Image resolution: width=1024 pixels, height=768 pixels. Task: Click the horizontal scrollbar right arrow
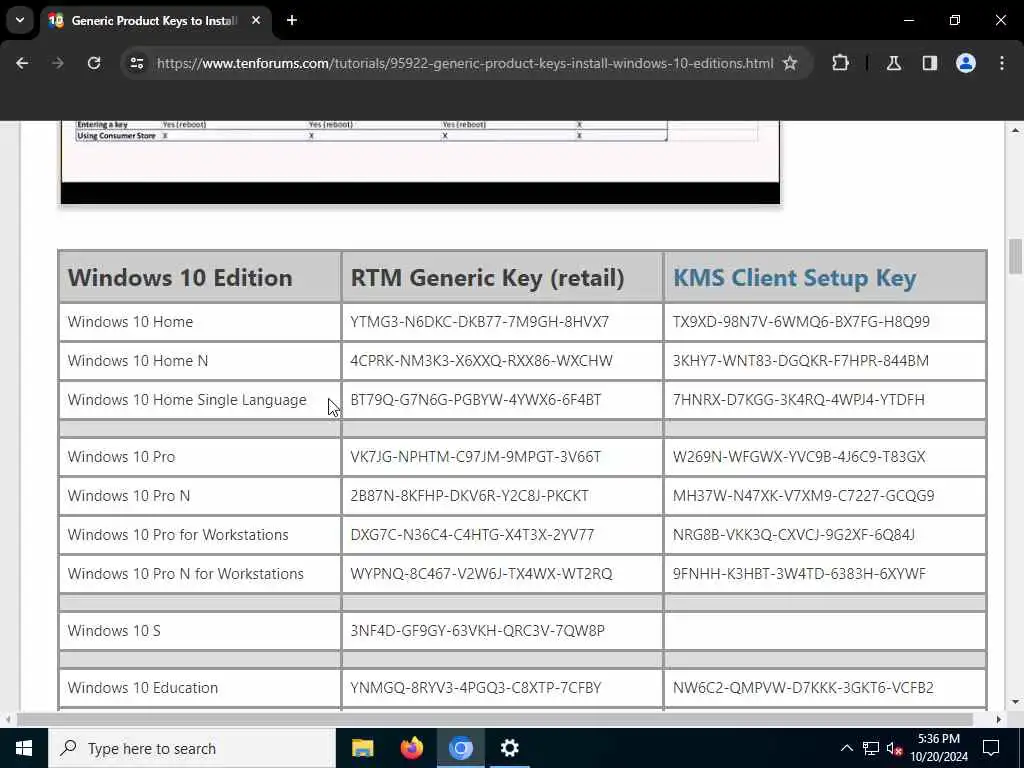[999, 719]
